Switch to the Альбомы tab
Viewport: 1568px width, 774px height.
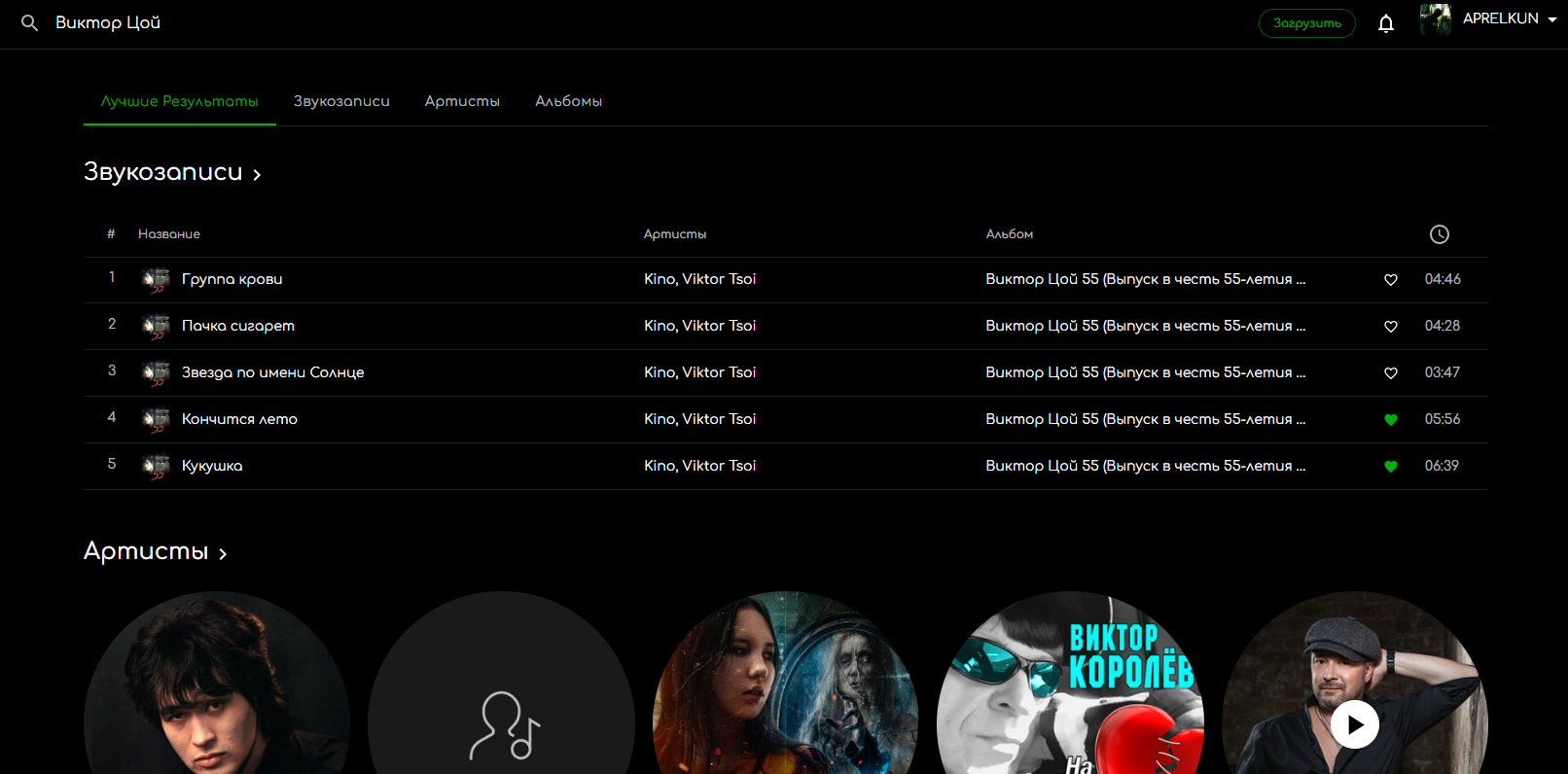coord(569,101)
